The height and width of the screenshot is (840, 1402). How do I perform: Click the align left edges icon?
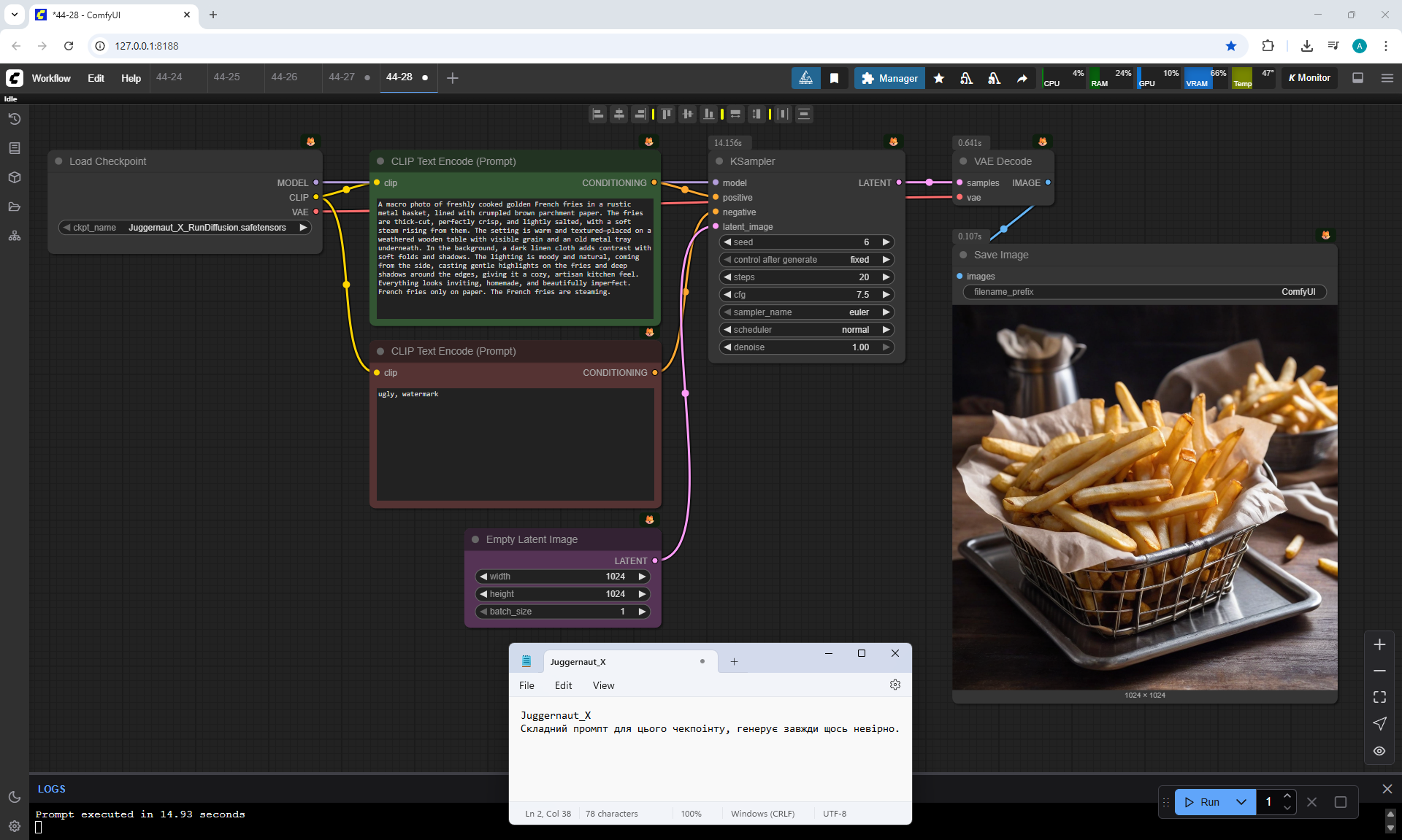pyautogui.click(x=598, y=114)
